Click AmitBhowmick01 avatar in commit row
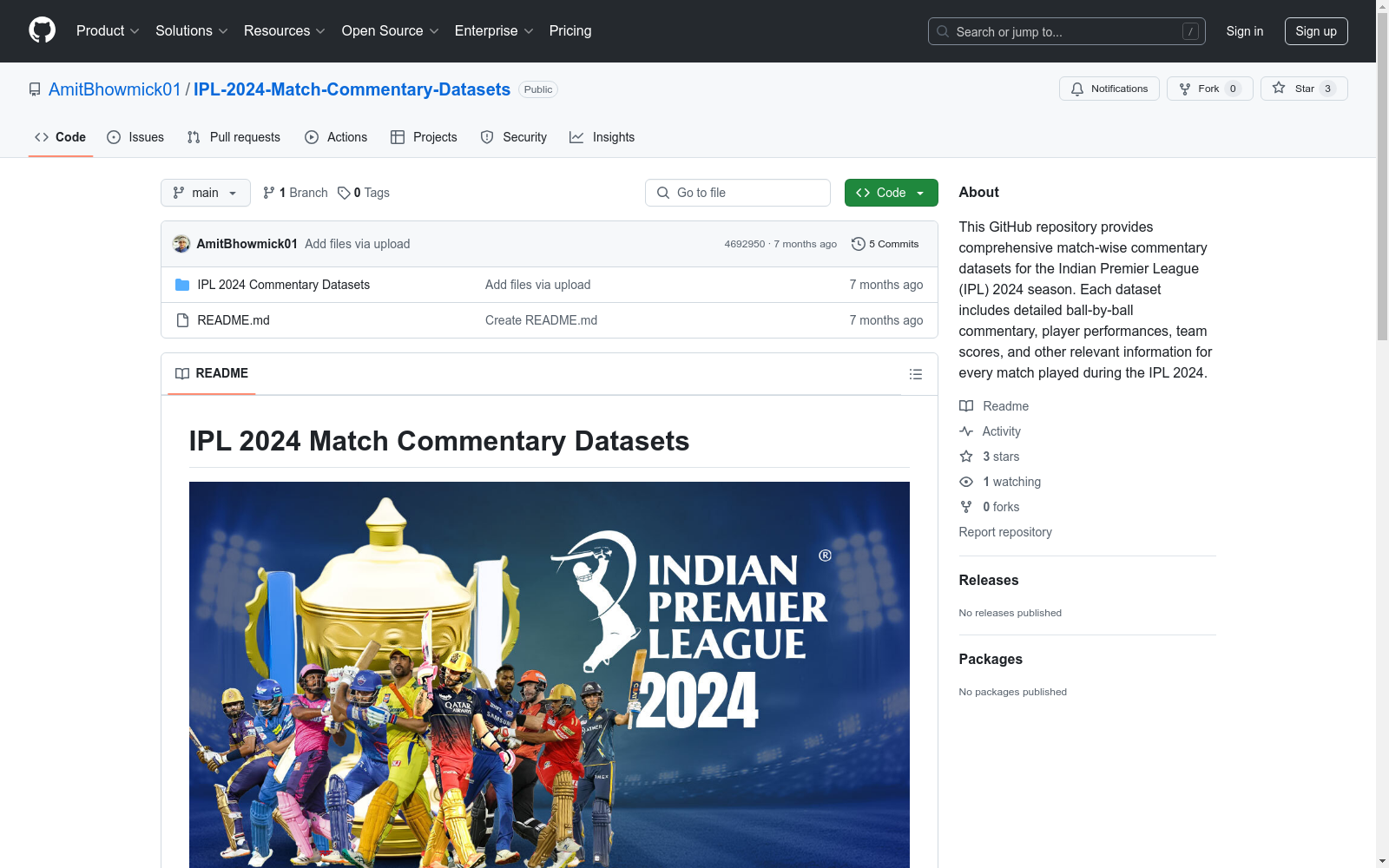This screenshot has width=1389, height=868. pos(181,244)
